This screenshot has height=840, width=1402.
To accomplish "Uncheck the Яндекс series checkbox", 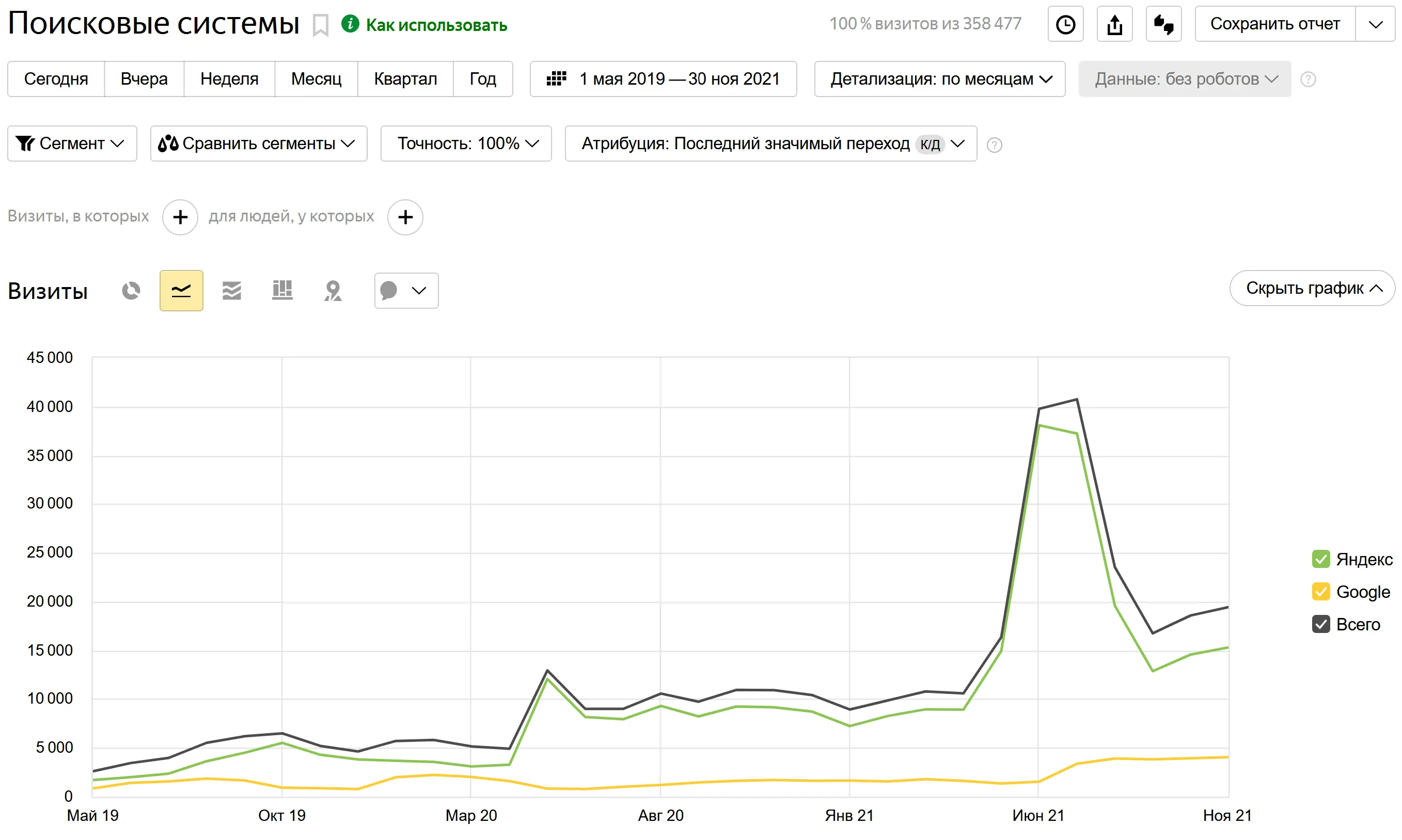I will coord(1320,559).
